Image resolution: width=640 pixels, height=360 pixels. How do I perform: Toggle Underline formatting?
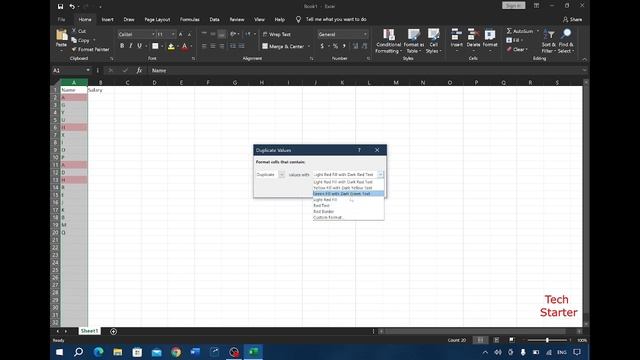click(140, 46)
